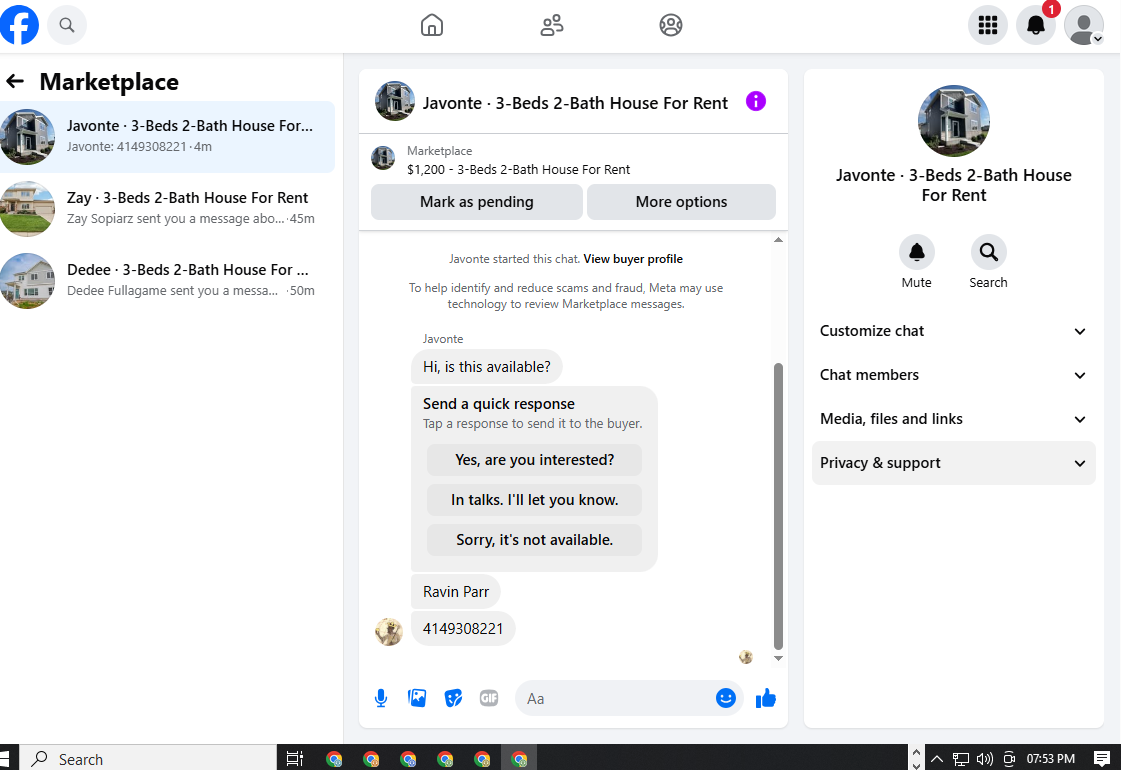Send quick reply 'In talks. I'll let you know.'
The height and width of the screenshot is (770, 1121).
(534, 500)
